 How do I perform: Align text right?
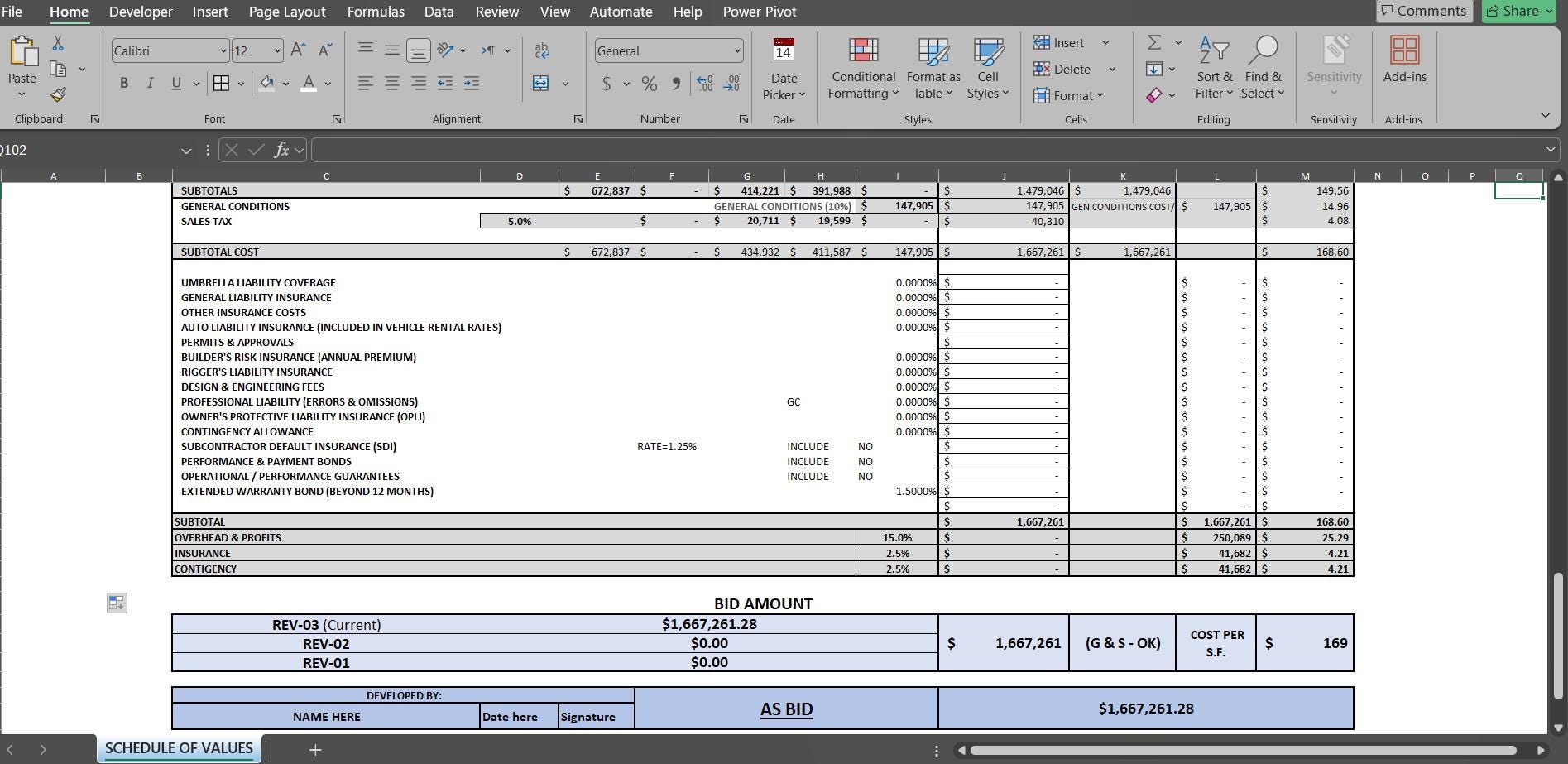click(419, 83)
